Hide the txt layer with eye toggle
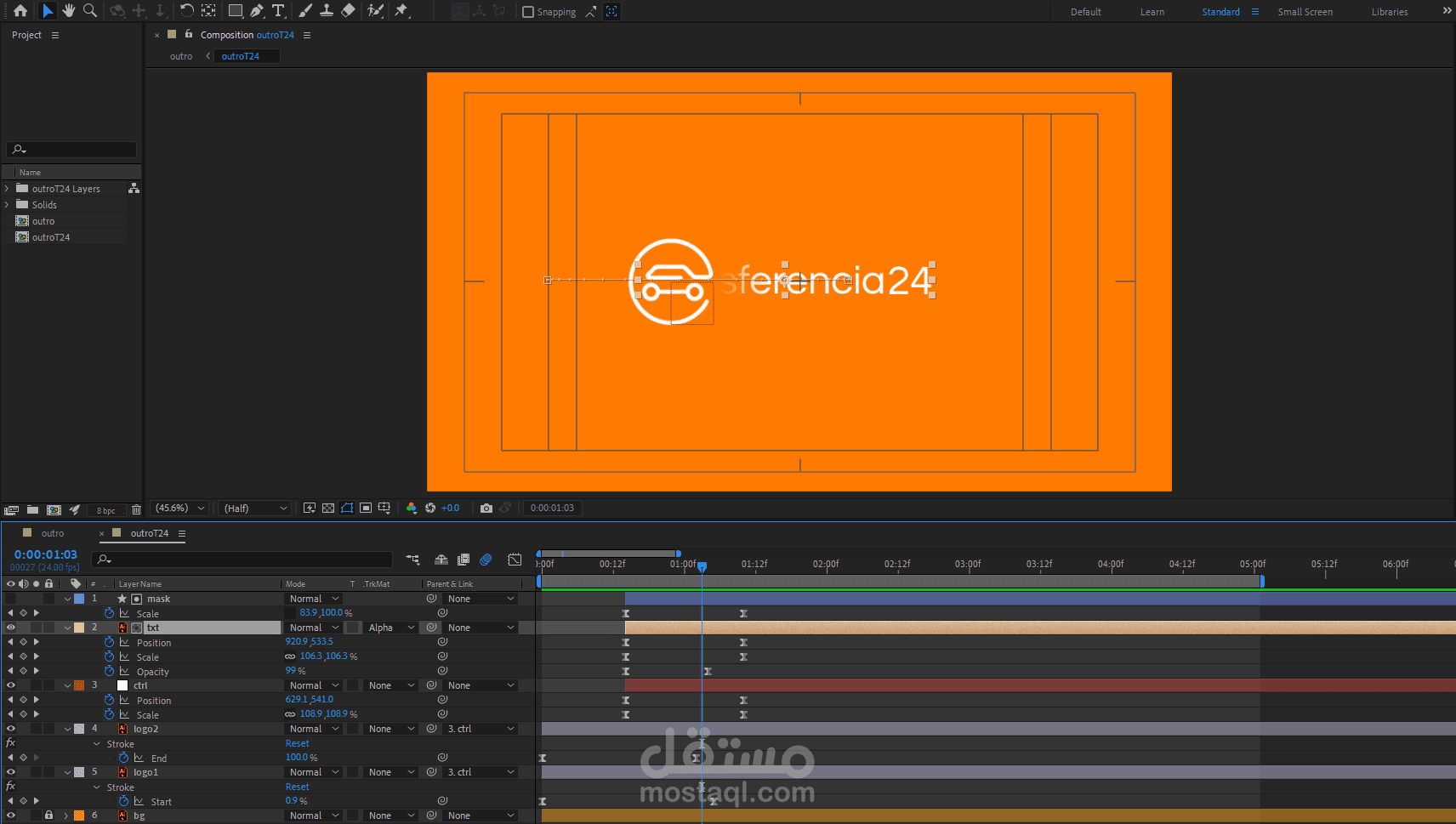The width and height of the screenshot is (1456, 824). pyautogui.click(x=11, y=628)
